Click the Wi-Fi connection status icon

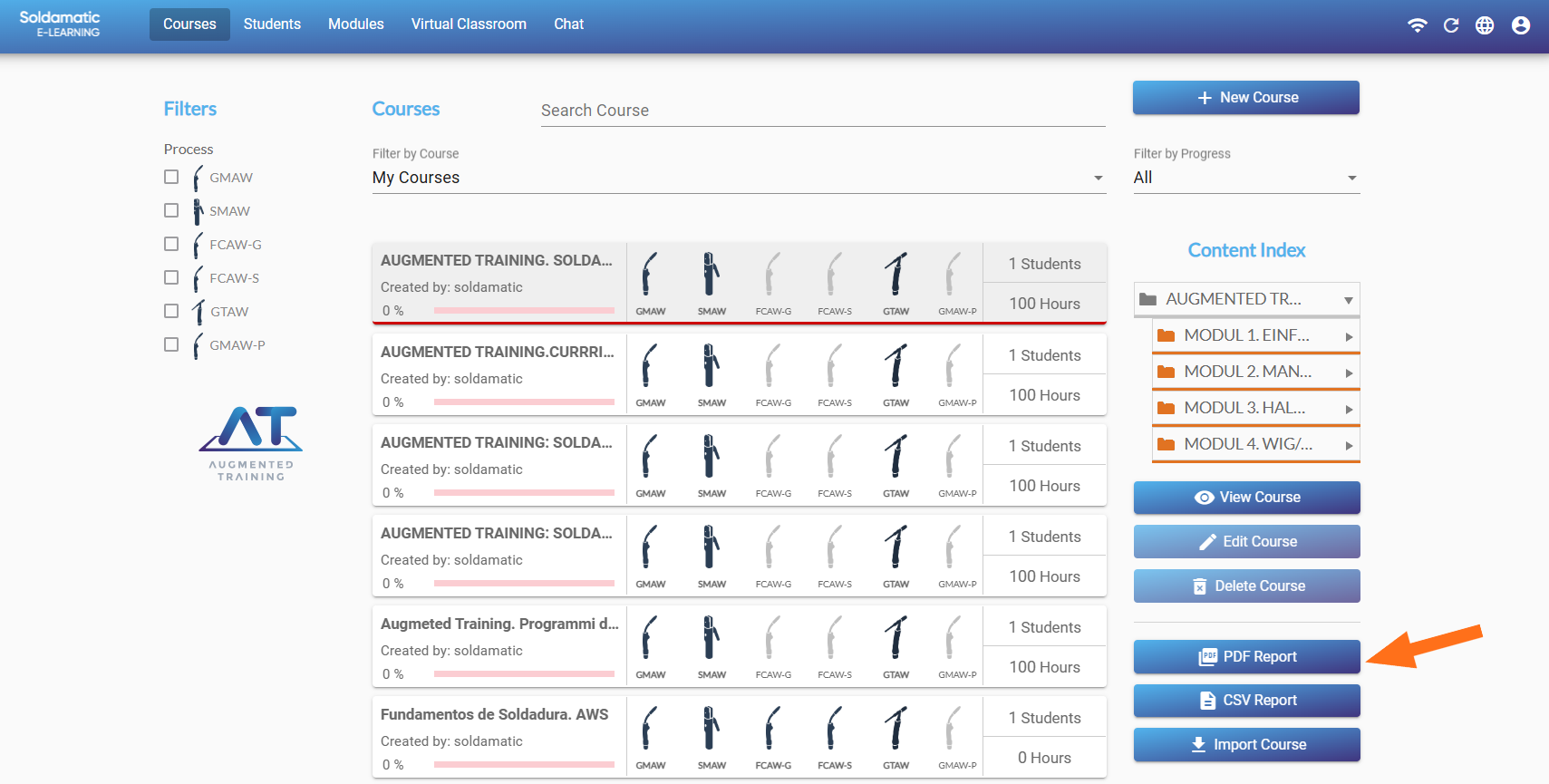[x=1417, y=25]
